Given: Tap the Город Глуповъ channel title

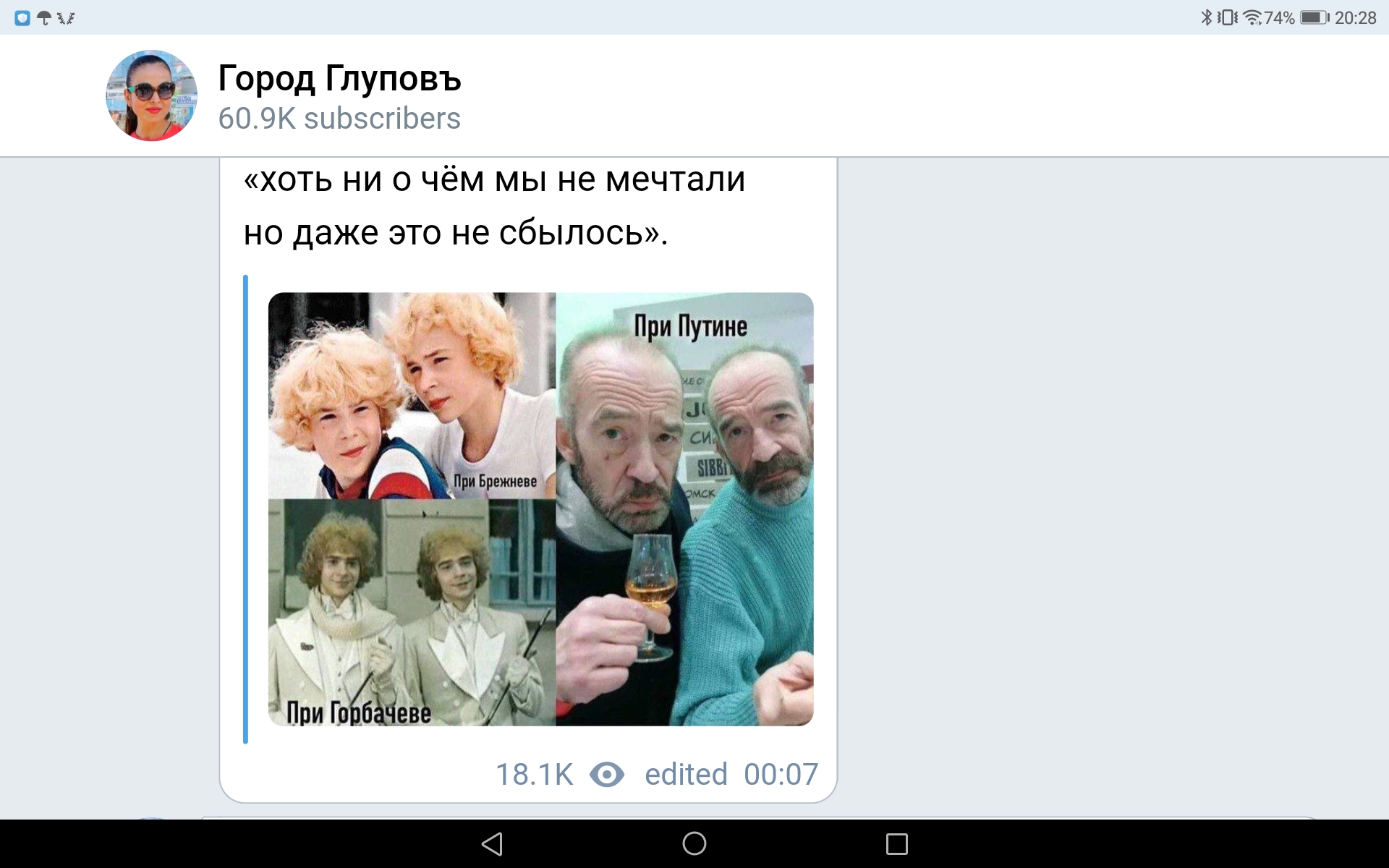Looking at the screenshot, I should pos(339,78).
